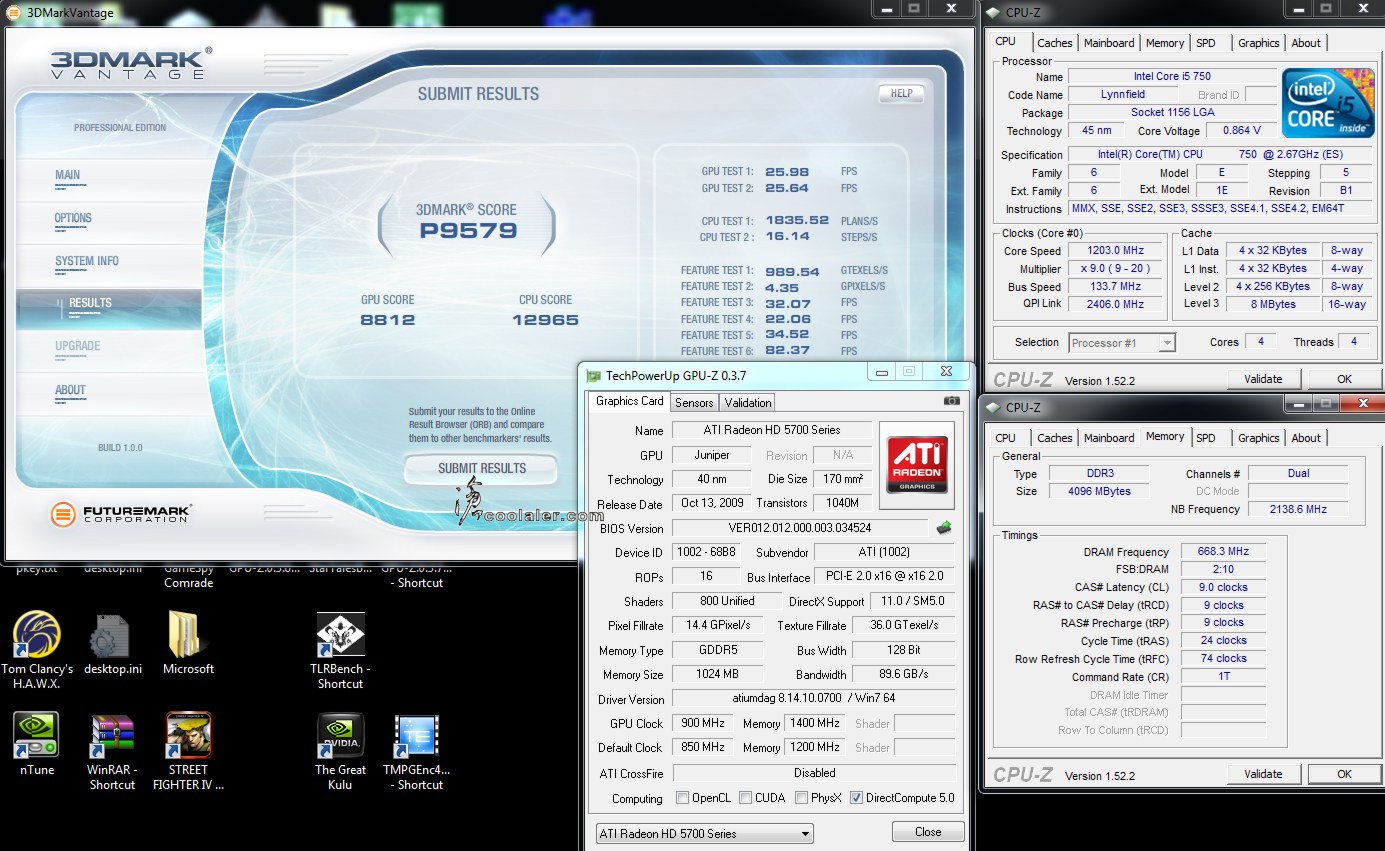Enable the OpenCL checkbox
Image resolution: width=1385 pixels, height=851 pixels.
(x=682, y=798)
